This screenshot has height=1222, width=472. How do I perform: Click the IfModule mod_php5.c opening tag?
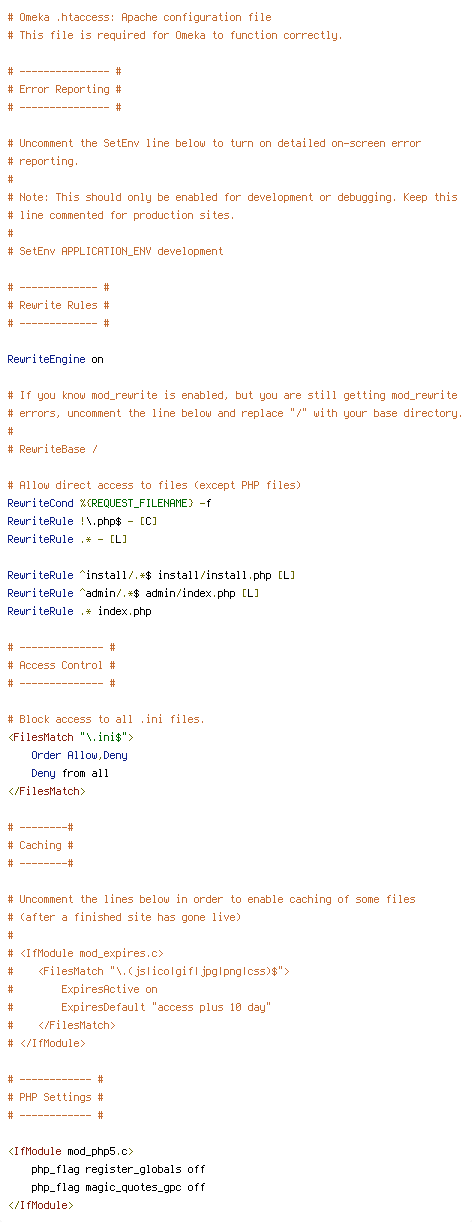tap(70, 1151)
